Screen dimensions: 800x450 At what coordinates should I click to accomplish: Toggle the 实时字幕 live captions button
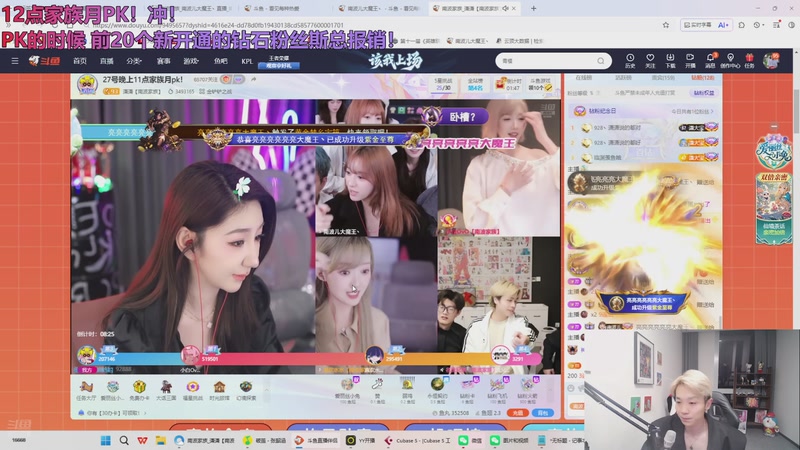[697, 24]
